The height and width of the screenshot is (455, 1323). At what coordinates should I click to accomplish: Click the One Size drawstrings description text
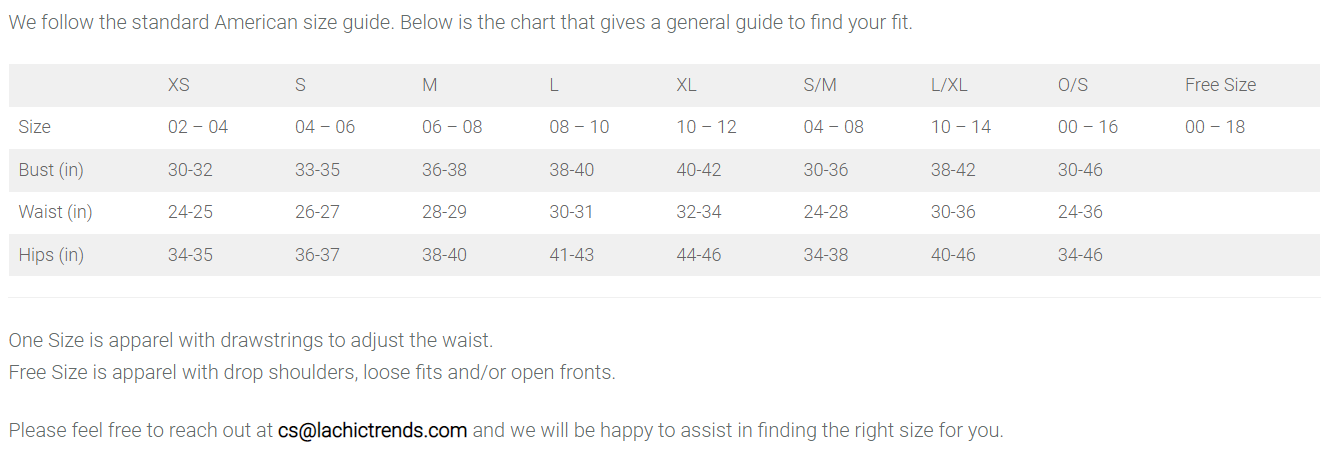pos(251,341)
